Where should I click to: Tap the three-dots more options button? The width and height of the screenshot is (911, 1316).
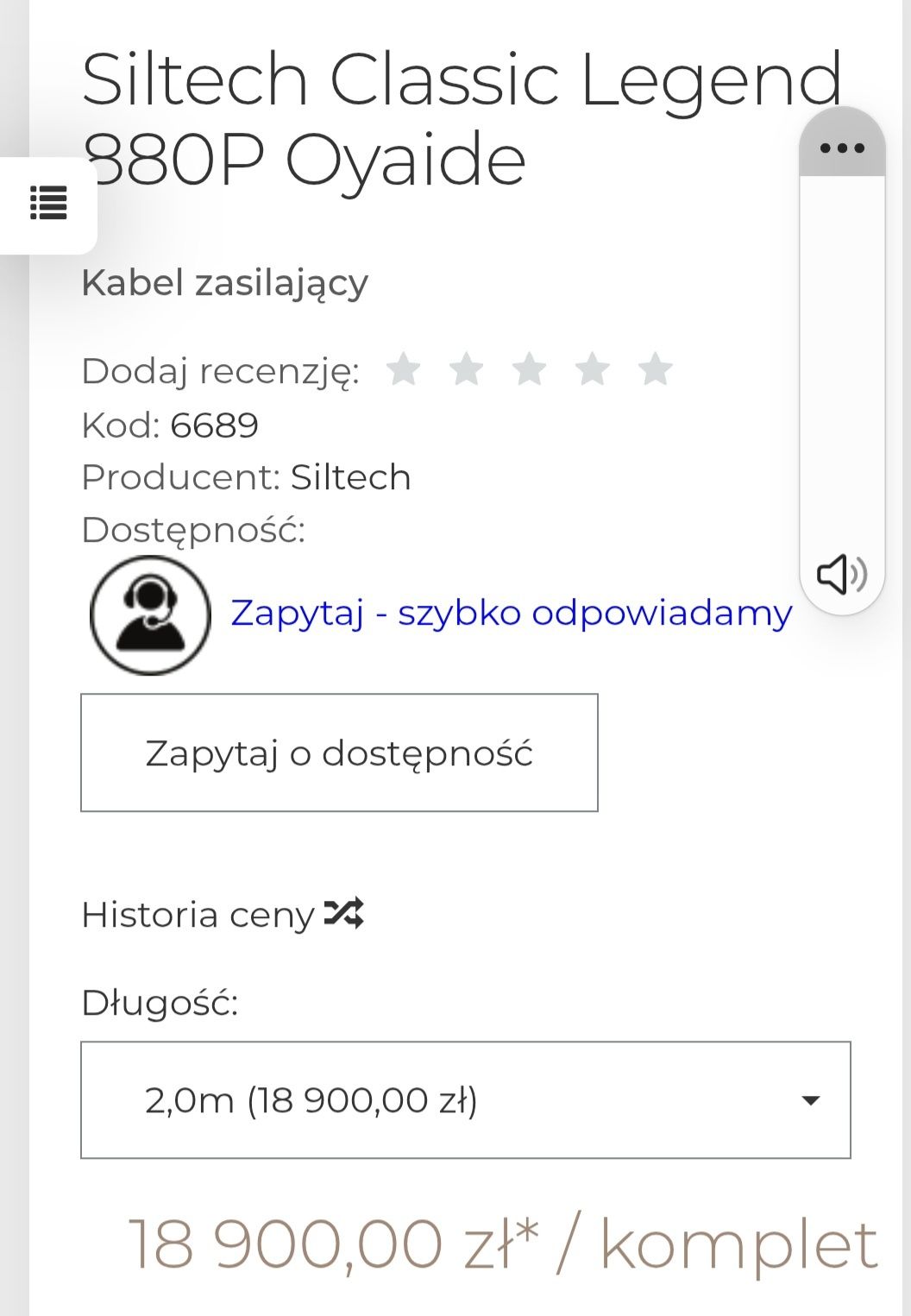[x=842, y=148]
